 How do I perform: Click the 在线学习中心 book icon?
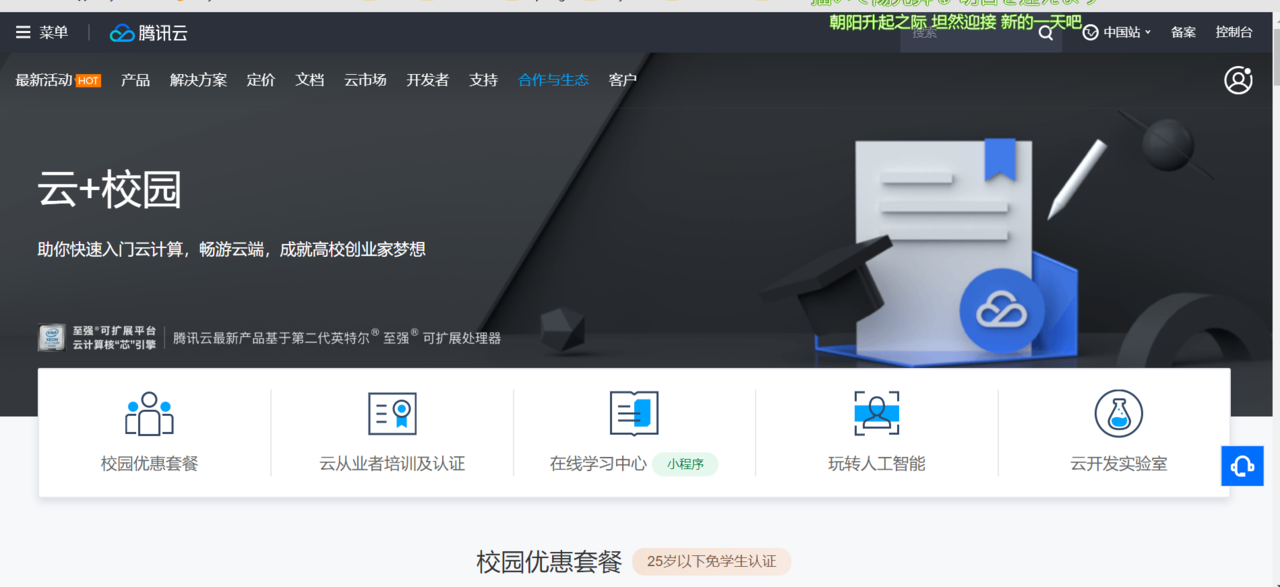634,414
